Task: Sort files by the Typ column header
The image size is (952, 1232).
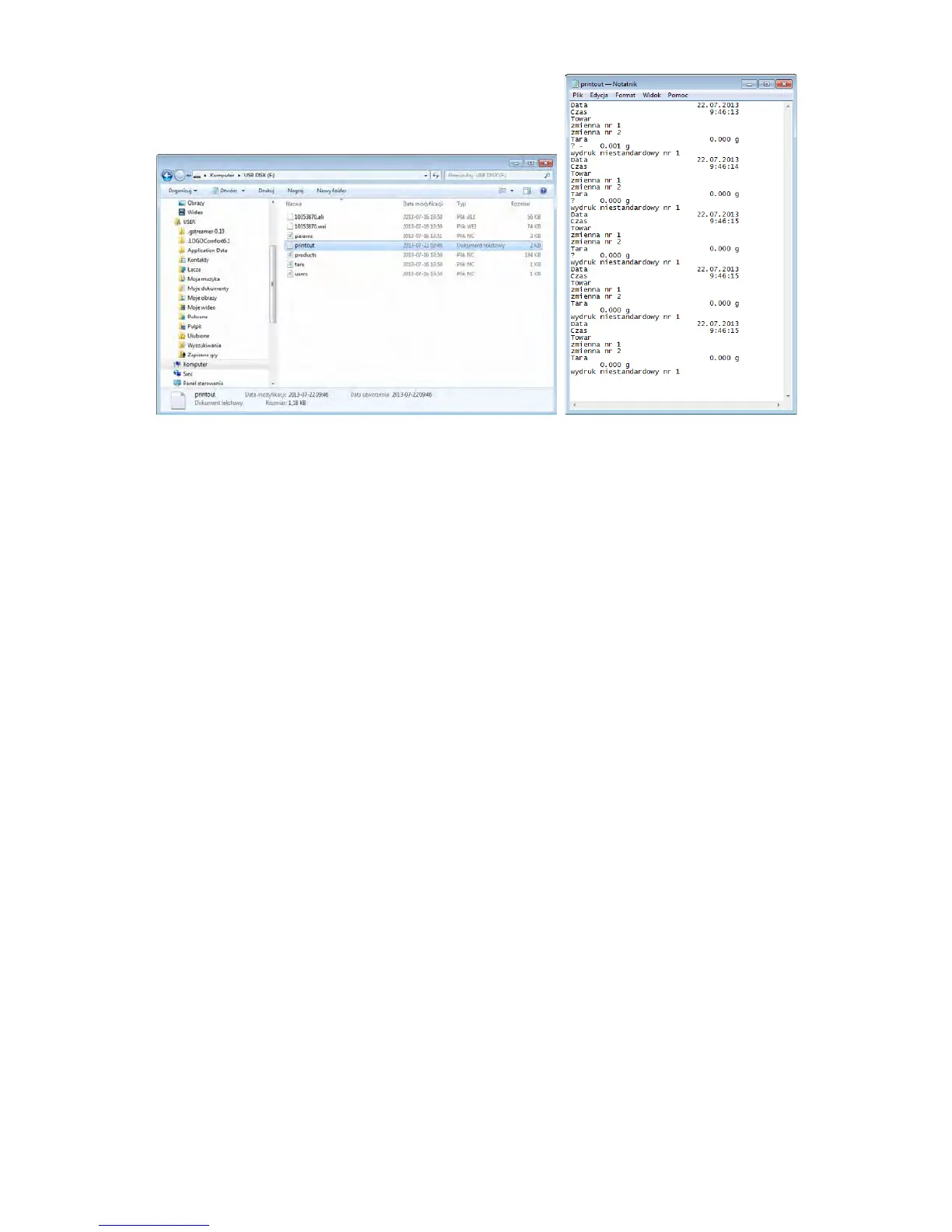Action: point(461,204)
